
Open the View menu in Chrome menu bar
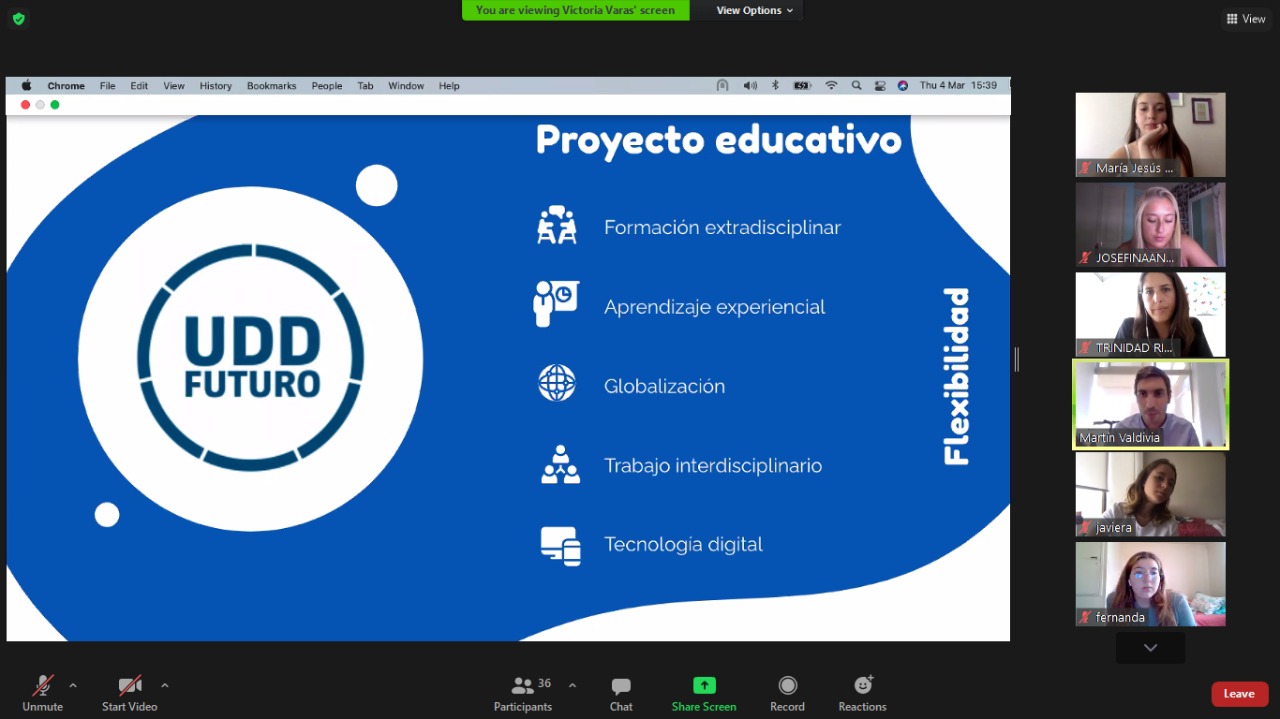coord(174,86)
